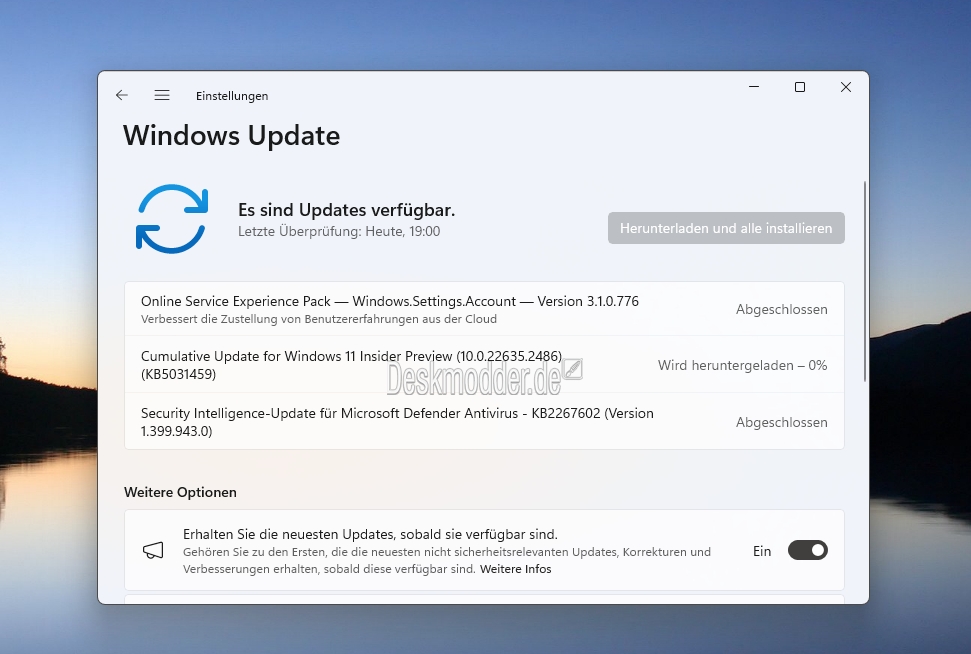
Task: Select the Security Intelligence-Update Defender entry
Action: 484,422
